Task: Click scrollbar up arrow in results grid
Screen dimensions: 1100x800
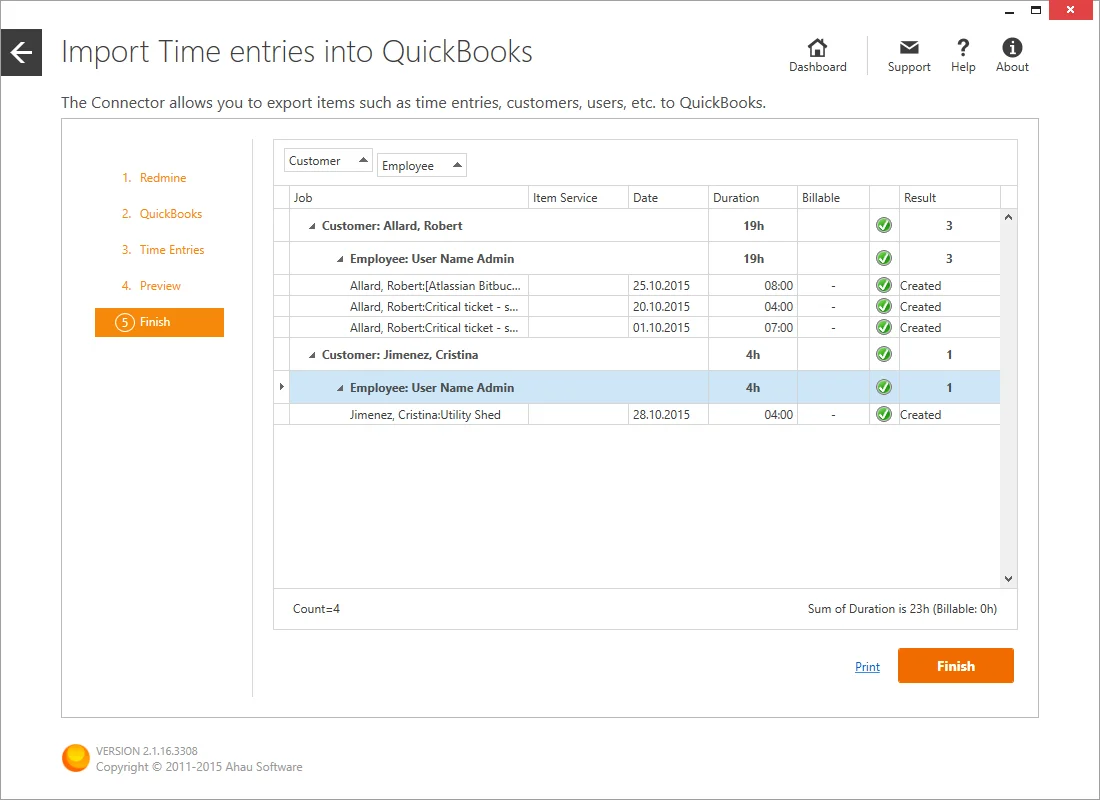Action: click(x=1008, y=218)
